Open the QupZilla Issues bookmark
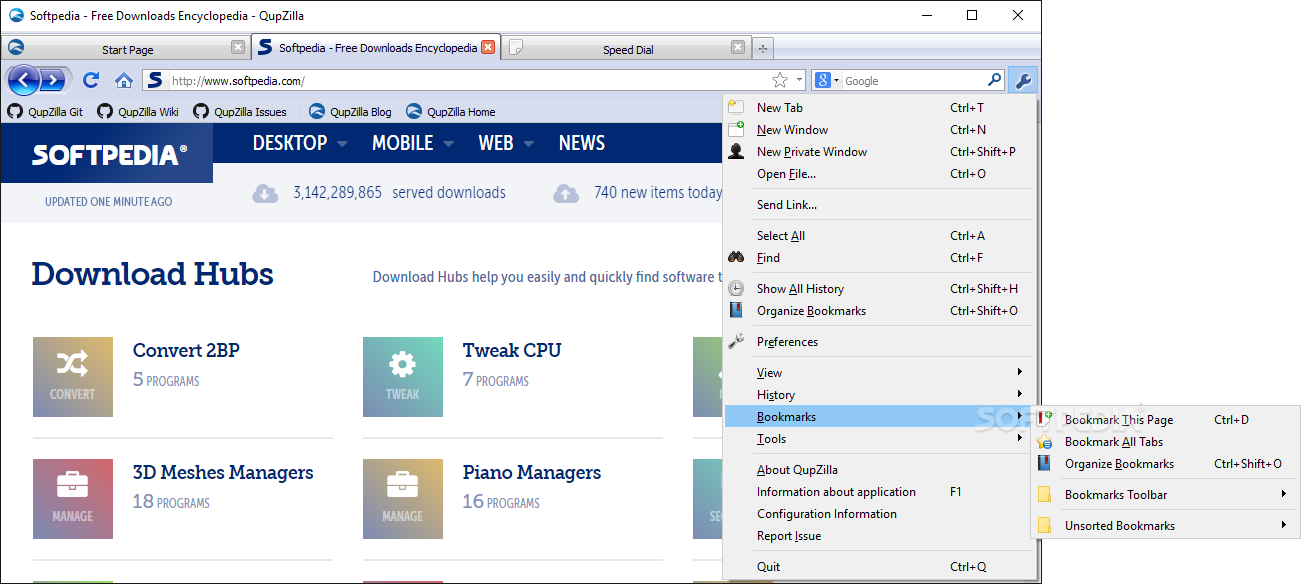The width and height of the screenshot is (1301, 584). [x=240, y=112]
